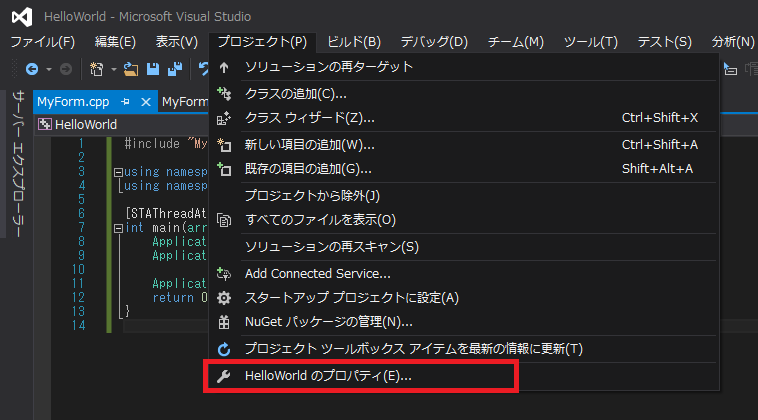Click the navigate forward arrow icon
The height and width of the screenshot is (420, 758).
[x=66, y=70]
